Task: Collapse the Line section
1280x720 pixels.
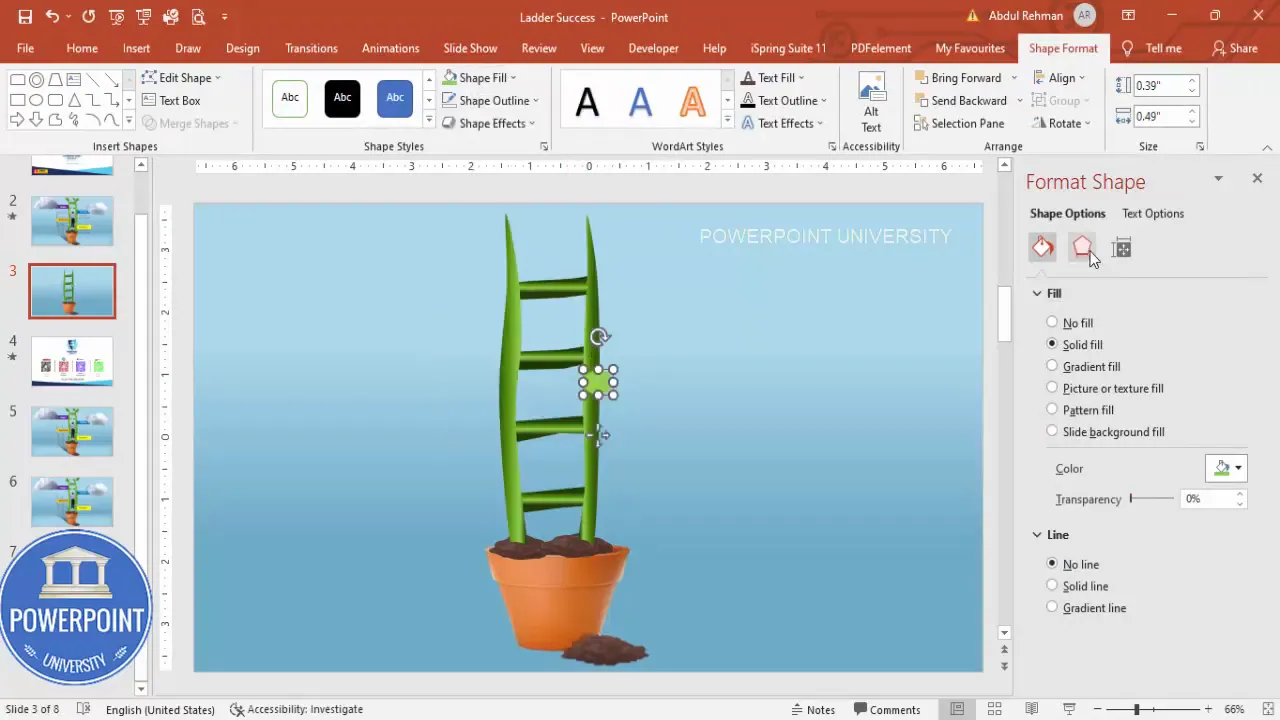Action: click(x=1037, y=535)
